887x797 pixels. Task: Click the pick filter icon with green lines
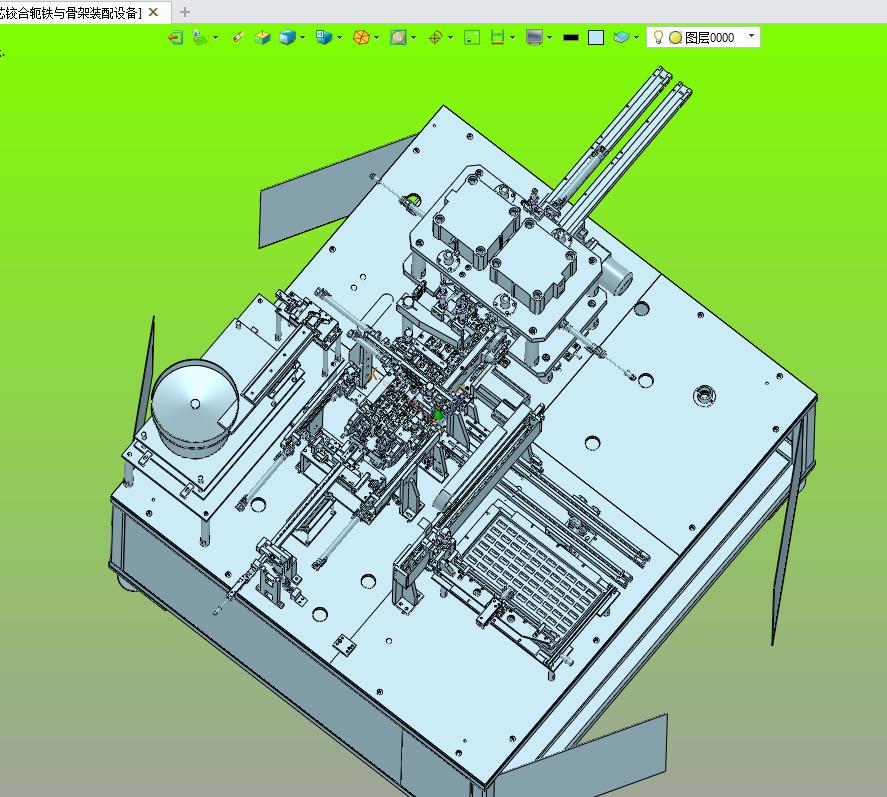click(200, 37)
